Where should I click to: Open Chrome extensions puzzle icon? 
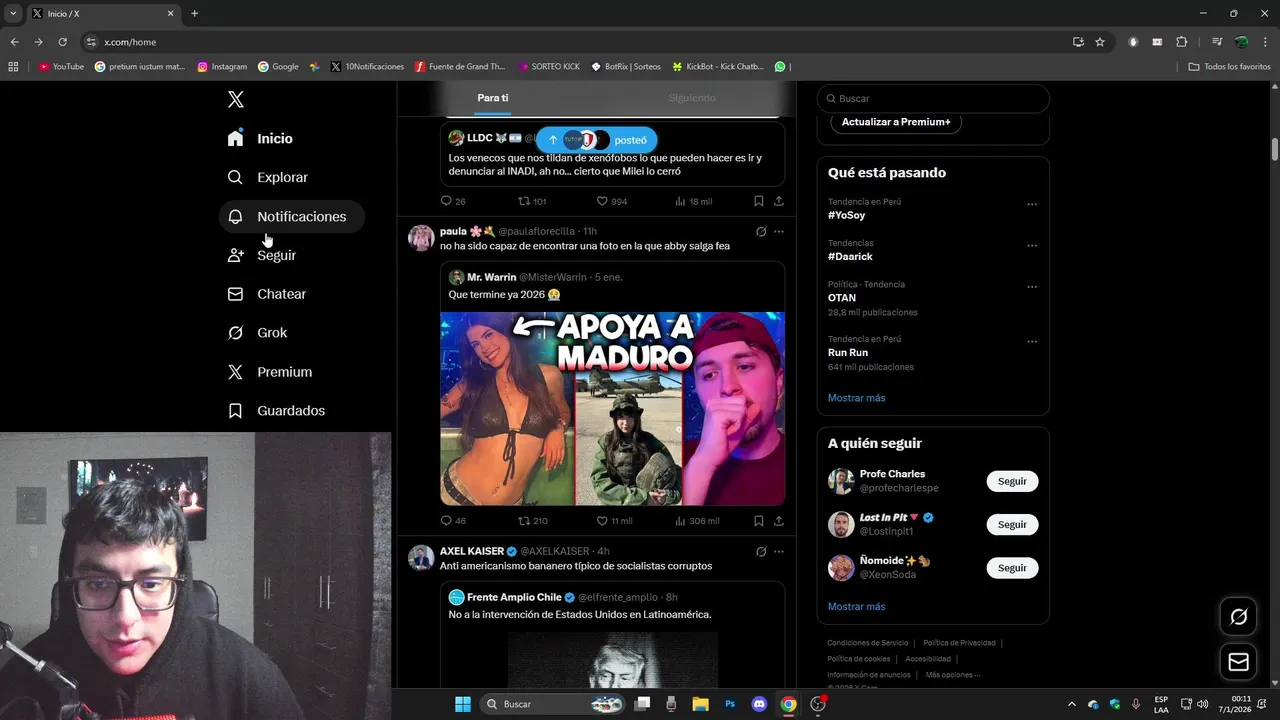(1181, 42)
